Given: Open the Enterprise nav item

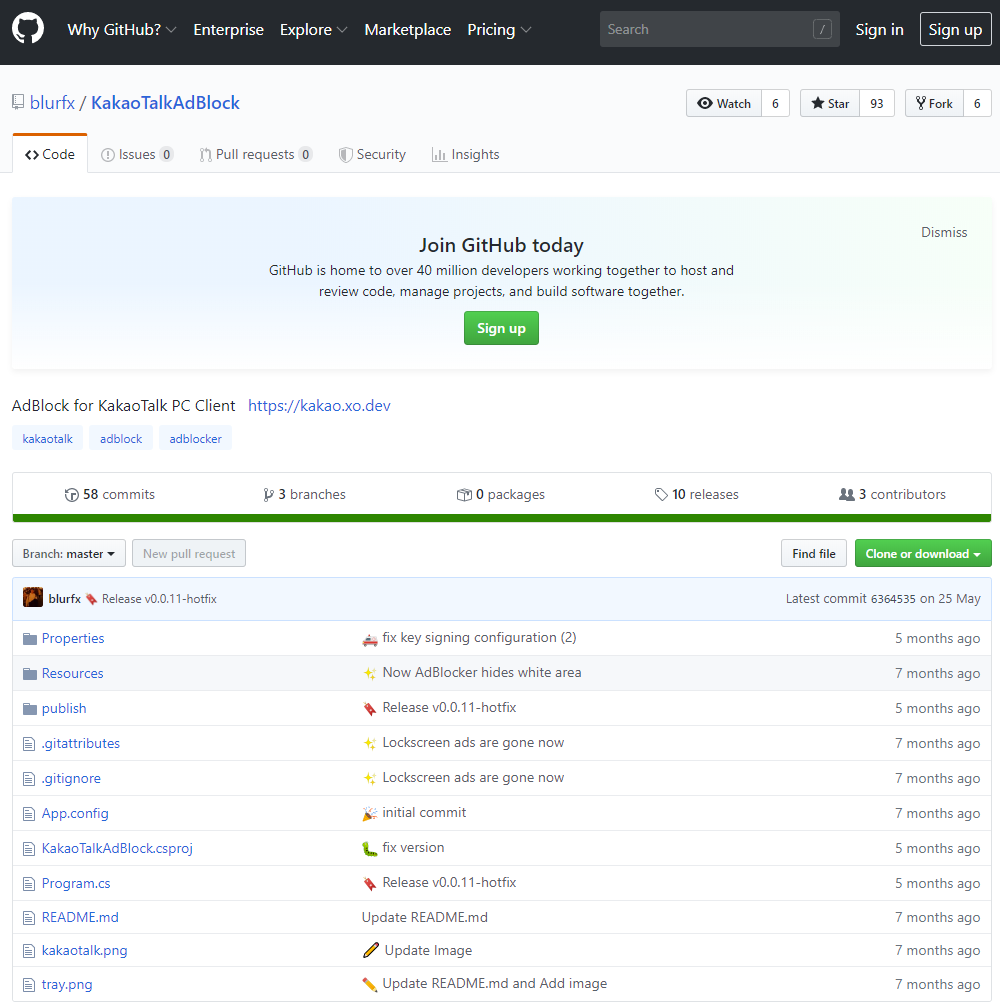Looking at the screenshot, I should pyautogui.click(x=228, y=29).
